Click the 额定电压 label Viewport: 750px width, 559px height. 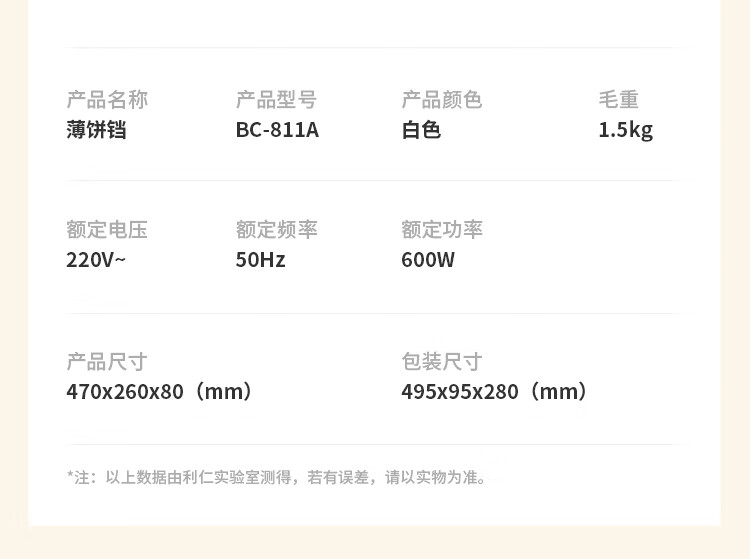tap(107, 230)
